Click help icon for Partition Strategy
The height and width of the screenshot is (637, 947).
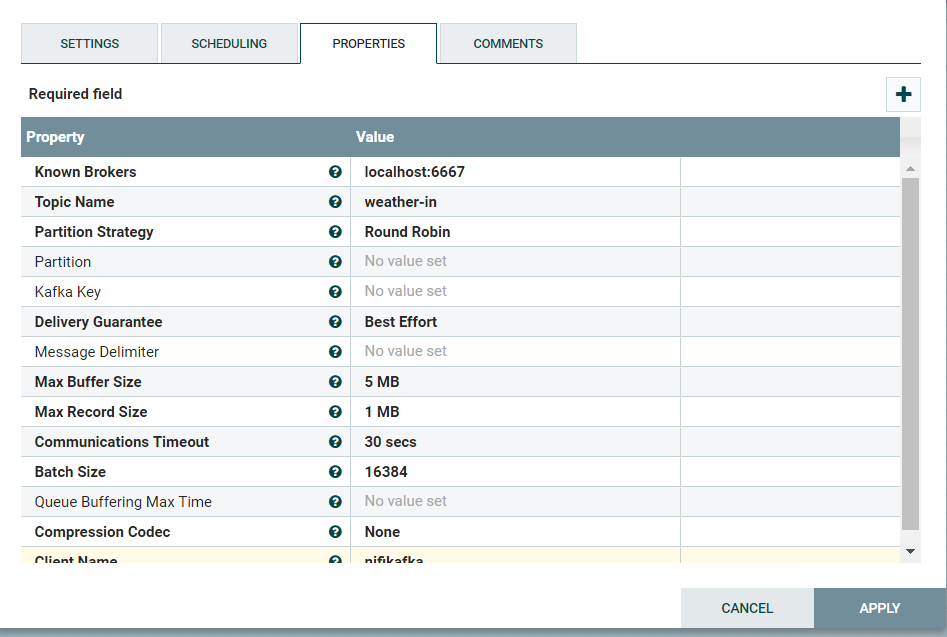(335, 232)
